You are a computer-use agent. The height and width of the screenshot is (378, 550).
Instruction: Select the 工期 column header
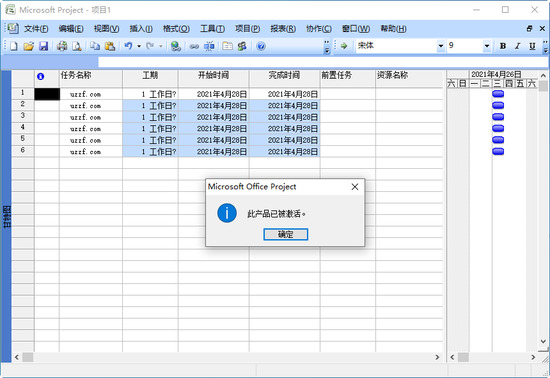tap(150, 79)
